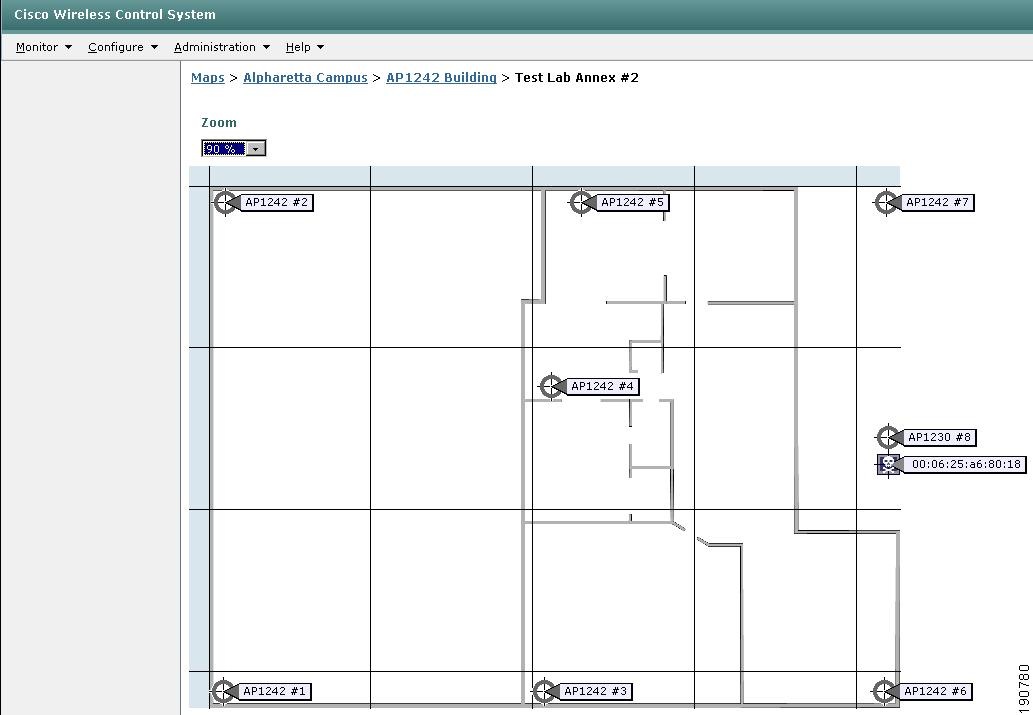Click the AP1242 #3 access point icon
The image size is (1033, 715).
click(544, 691)
